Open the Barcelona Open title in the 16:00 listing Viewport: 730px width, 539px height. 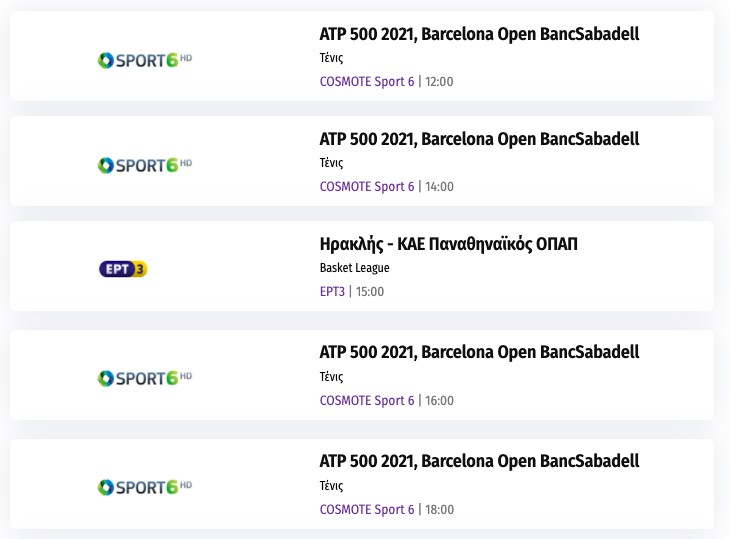[x=479, y=352]
